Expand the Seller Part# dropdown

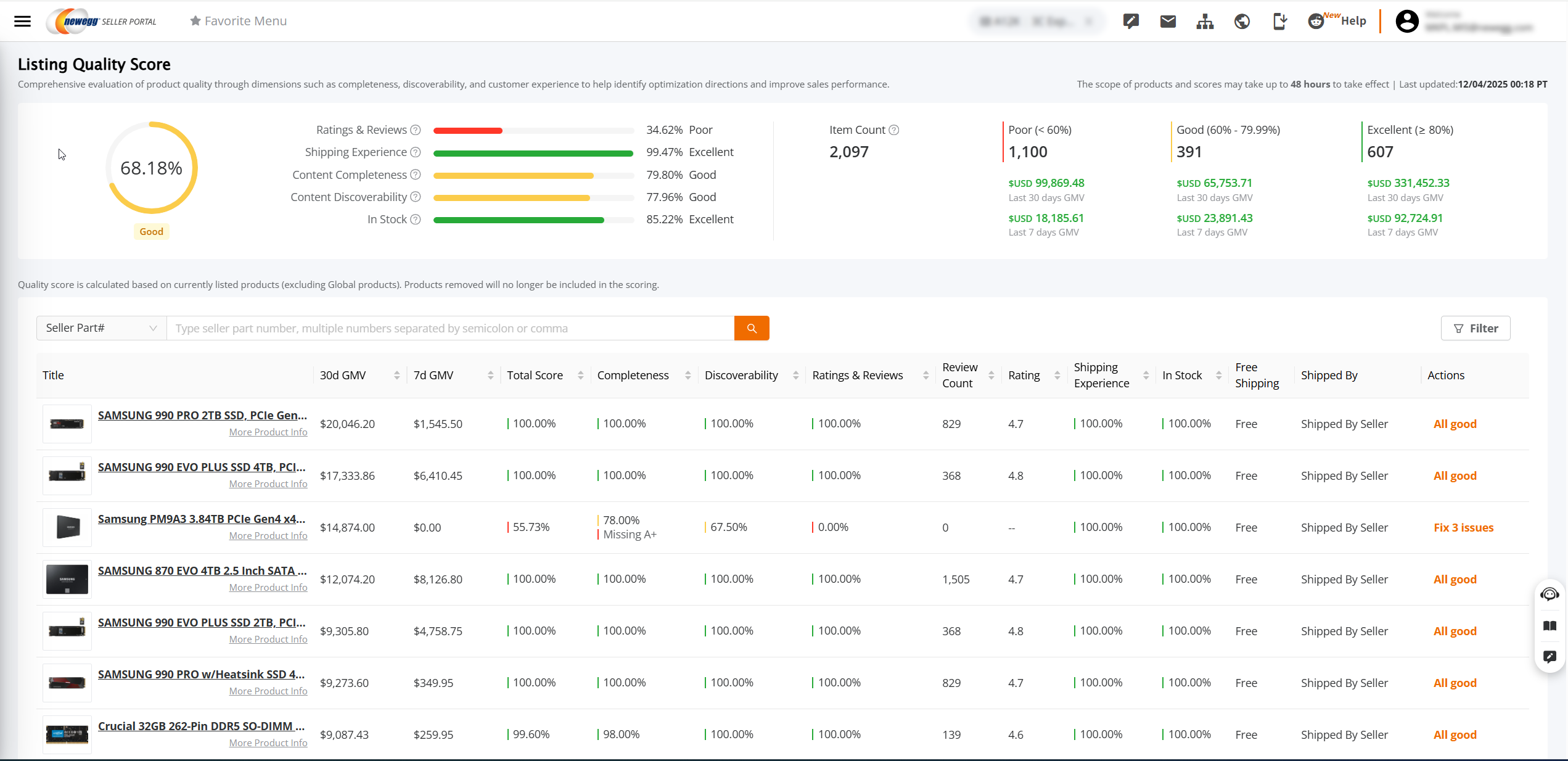[x=101, y=328]
